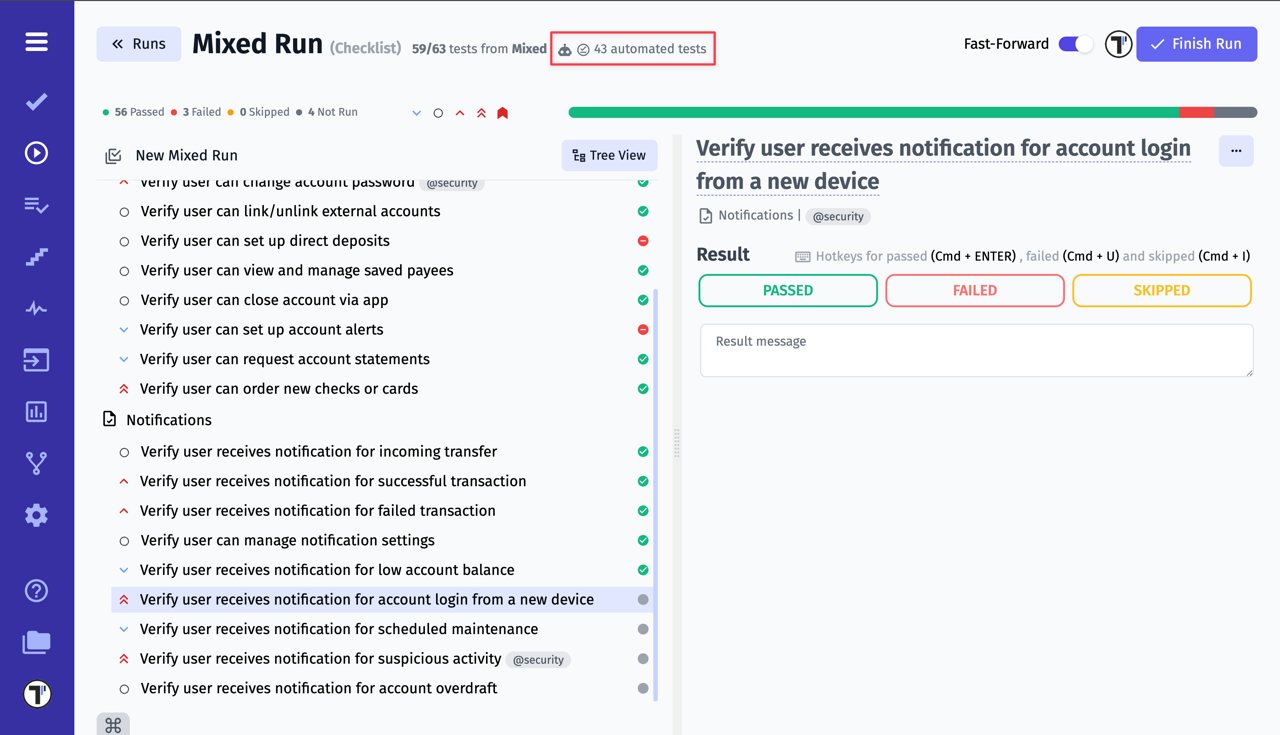Click the red bookmark filter above the test list
Screen dimensions: 1280x735
502,112
